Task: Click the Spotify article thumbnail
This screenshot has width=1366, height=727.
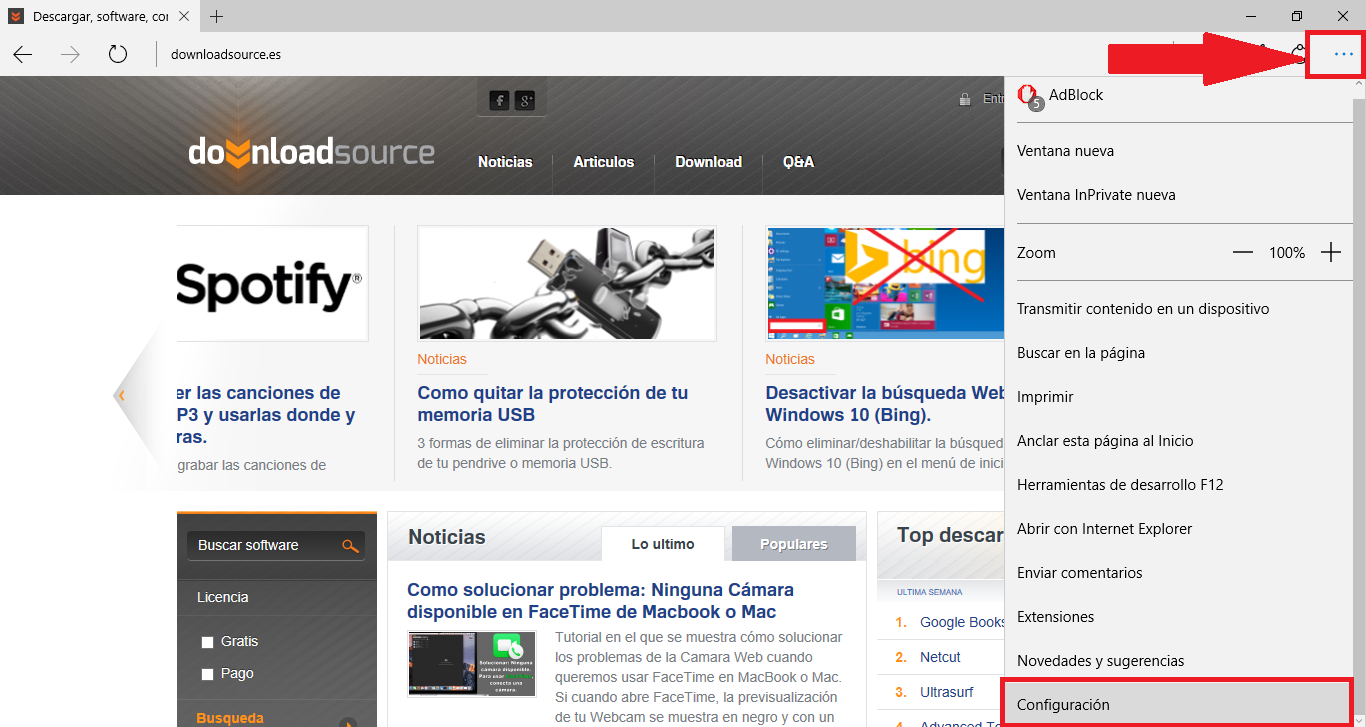Action: tap(272, 283)
